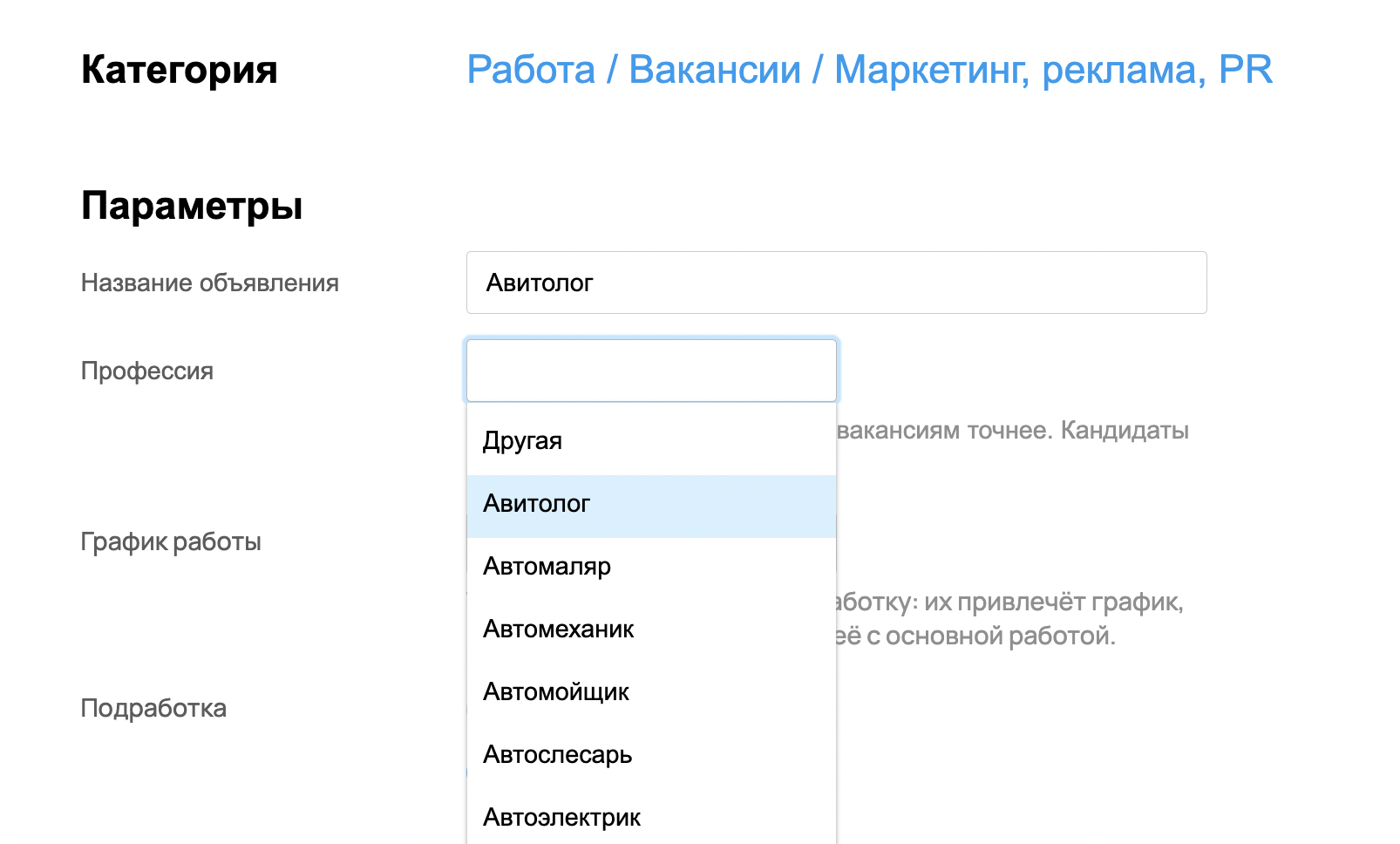Screen dimensions: 1400x844
Task: Click the График работы label
Action: 171,542
